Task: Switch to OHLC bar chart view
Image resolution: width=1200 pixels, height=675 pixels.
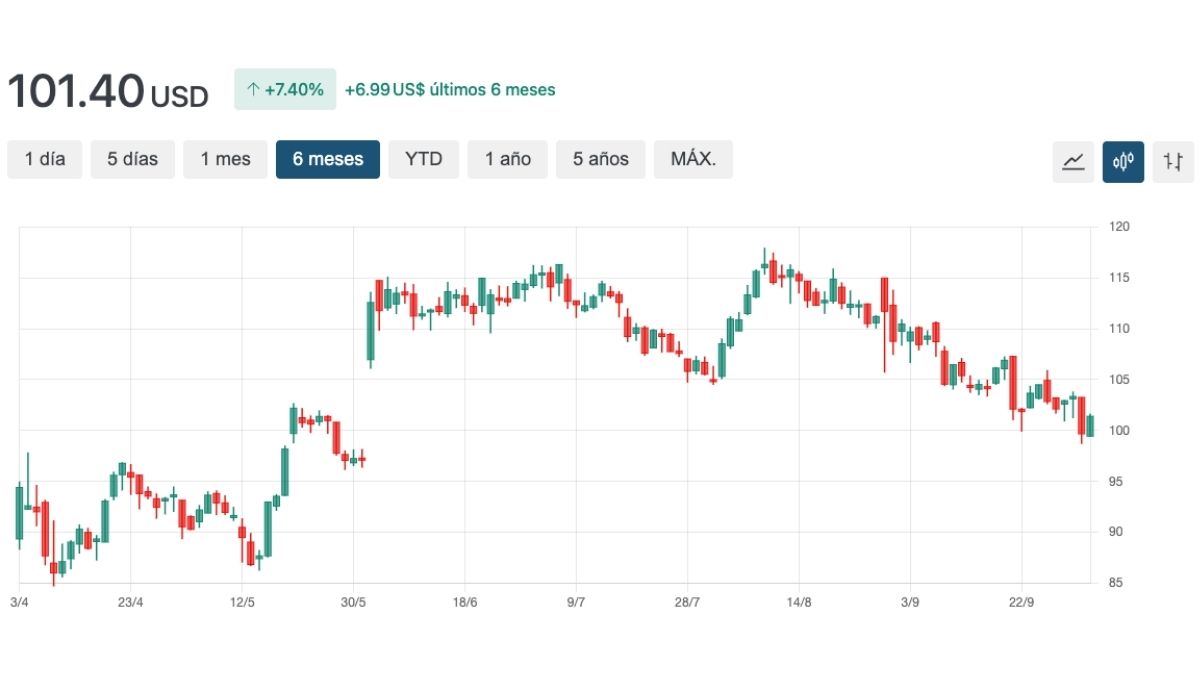Action: (1173, 161)
